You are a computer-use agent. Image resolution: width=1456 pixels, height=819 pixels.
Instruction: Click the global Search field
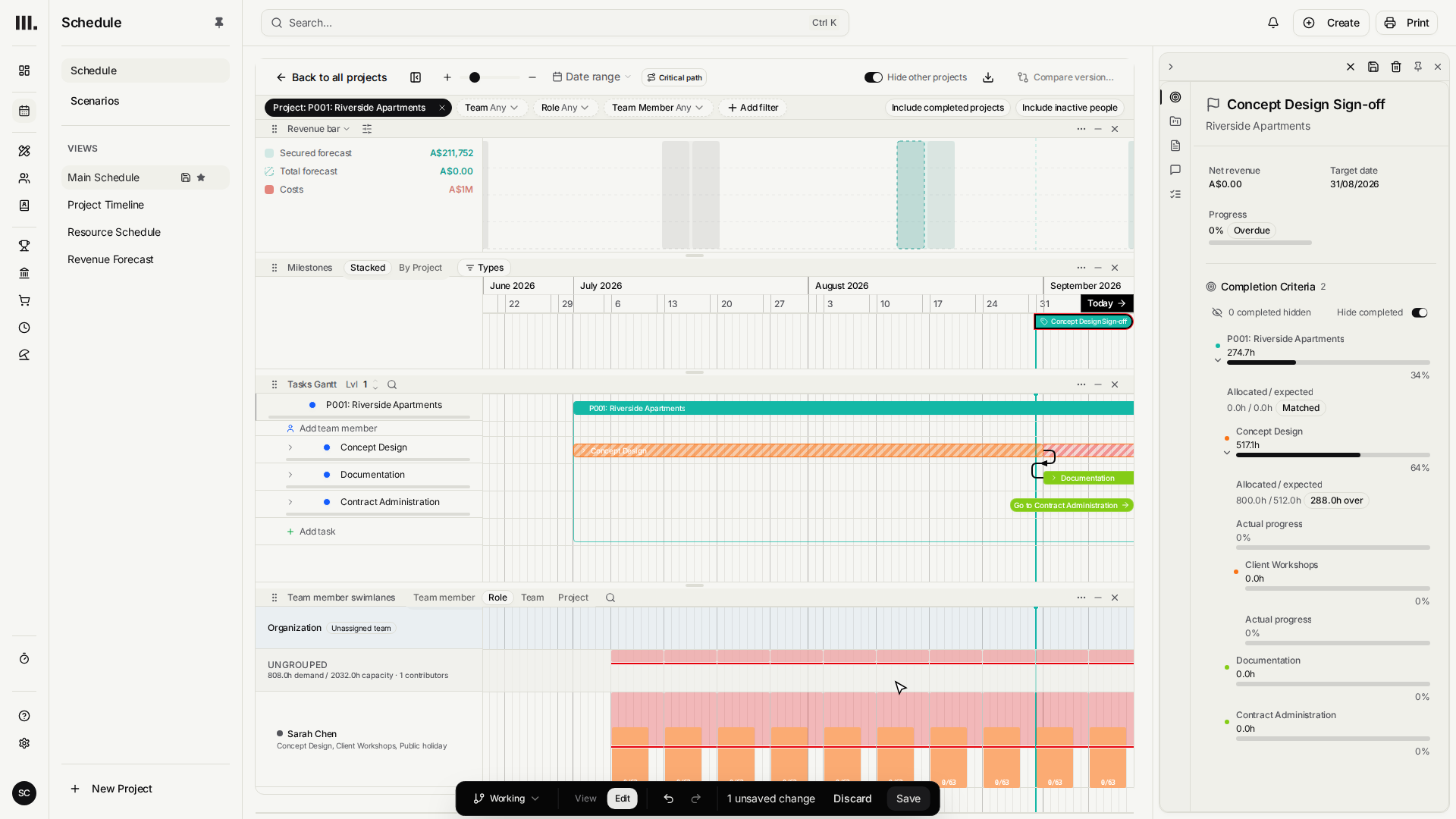click(555, 23)
